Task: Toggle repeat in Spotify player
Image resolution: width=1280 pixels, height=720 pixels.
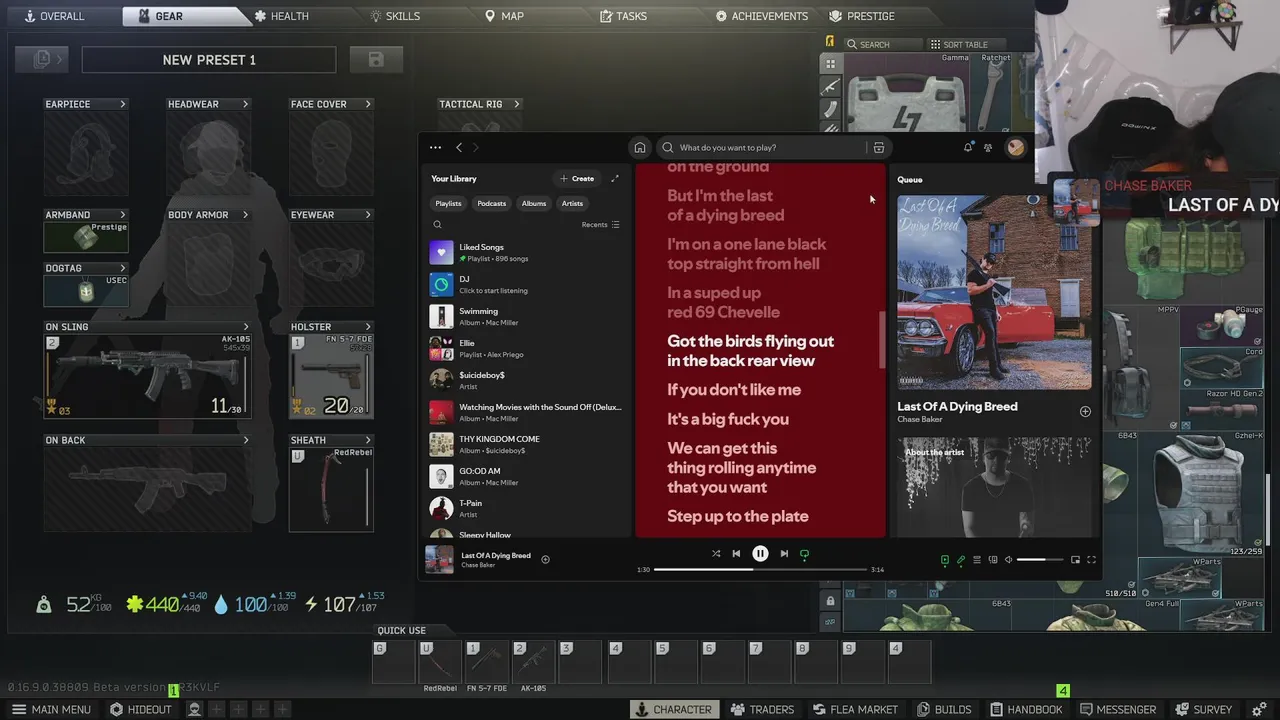Action: 804,553
